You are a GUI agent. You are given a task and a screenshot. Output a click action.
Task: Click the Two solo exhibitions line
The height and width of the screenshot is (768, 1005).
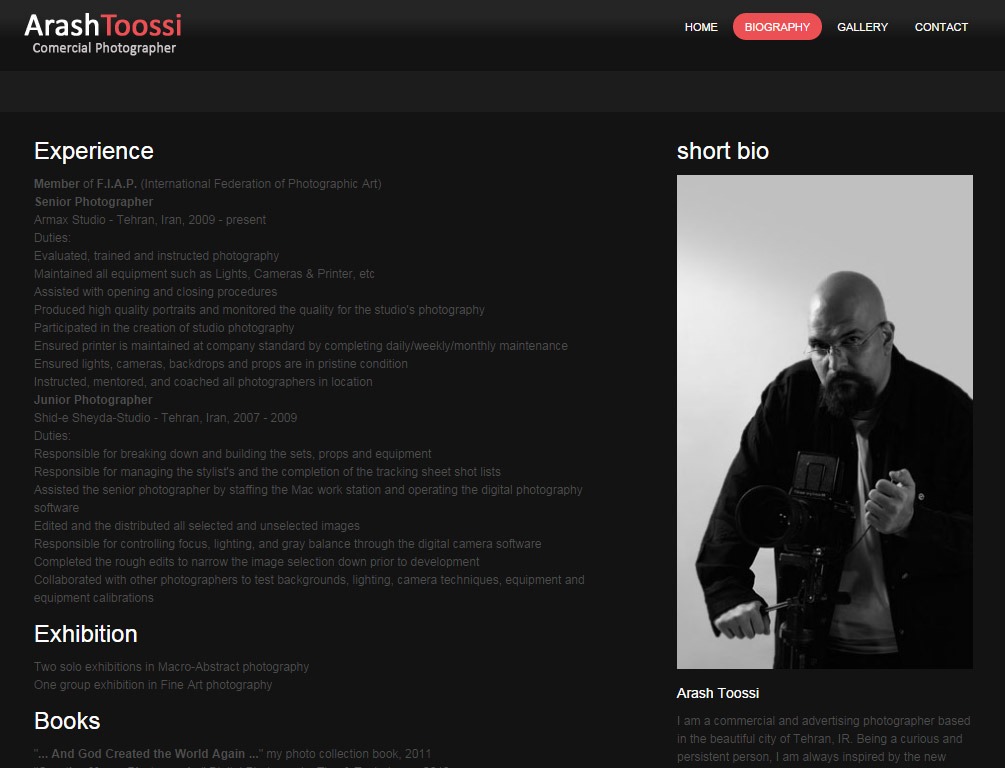click(171, 667)
